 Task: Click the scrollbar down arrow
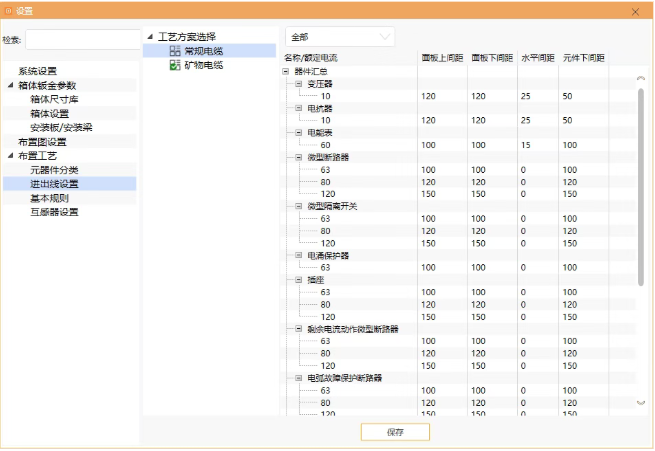point(641,403)
